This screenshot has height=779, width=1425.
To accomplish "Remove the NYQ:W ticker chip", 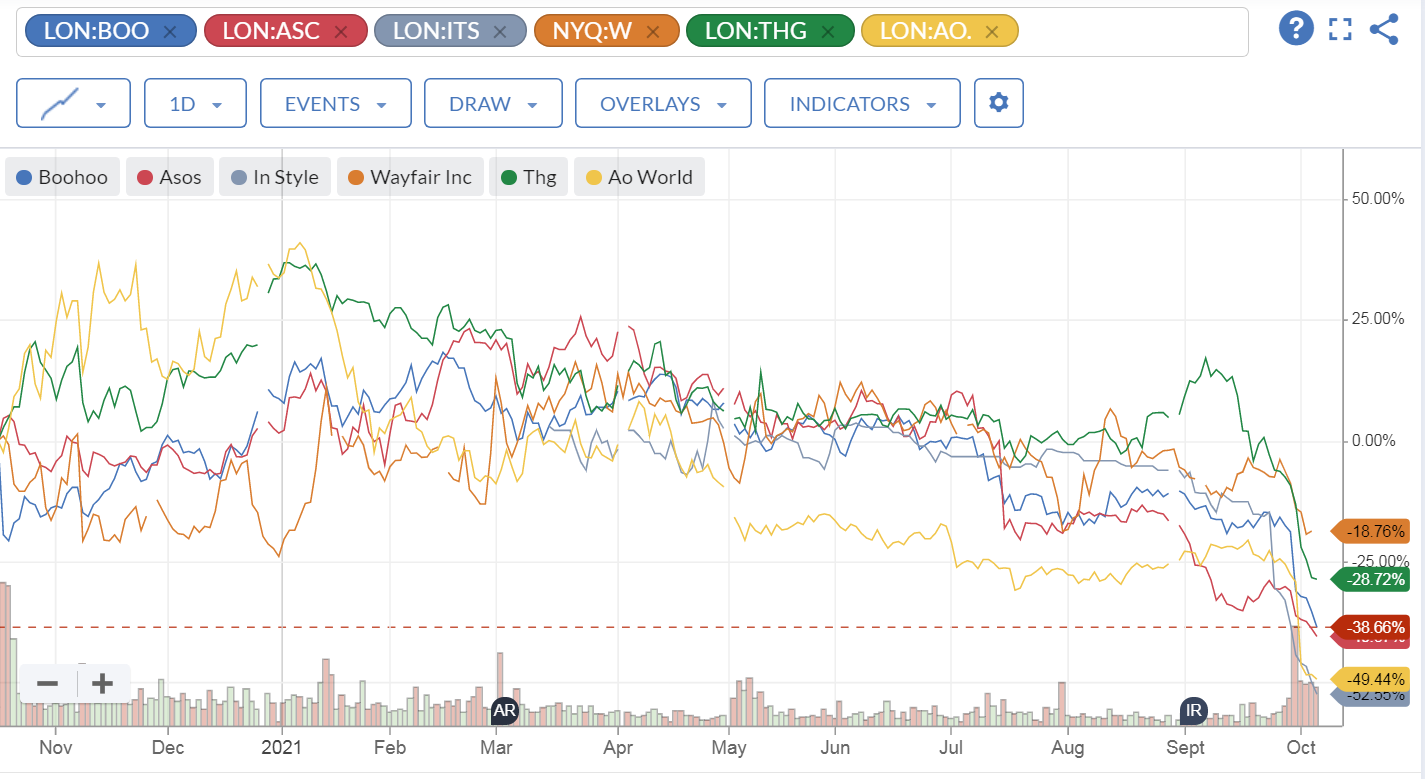I will [x=653, y=31].
